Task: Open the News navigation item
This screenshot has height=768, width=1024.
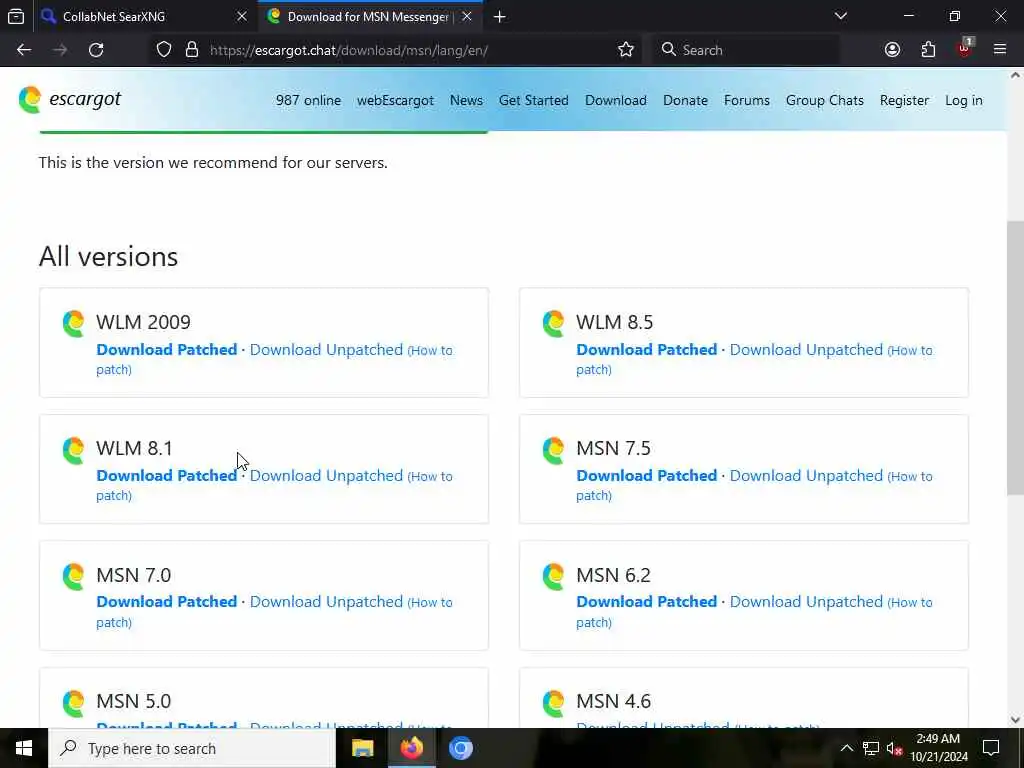Action: 466,101
